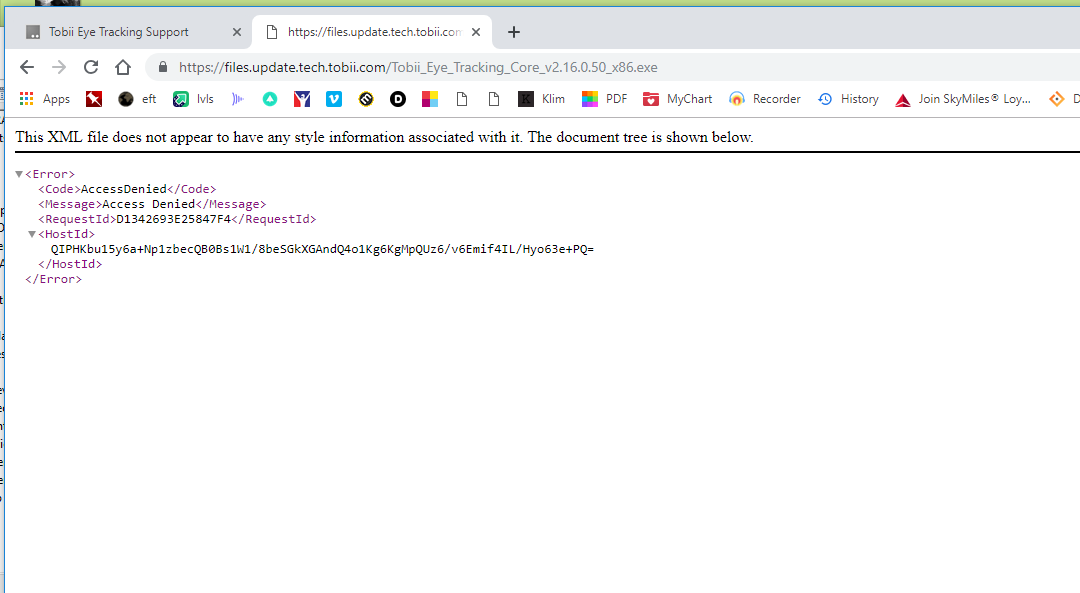Click the address bar URL field

coord(418,67)
